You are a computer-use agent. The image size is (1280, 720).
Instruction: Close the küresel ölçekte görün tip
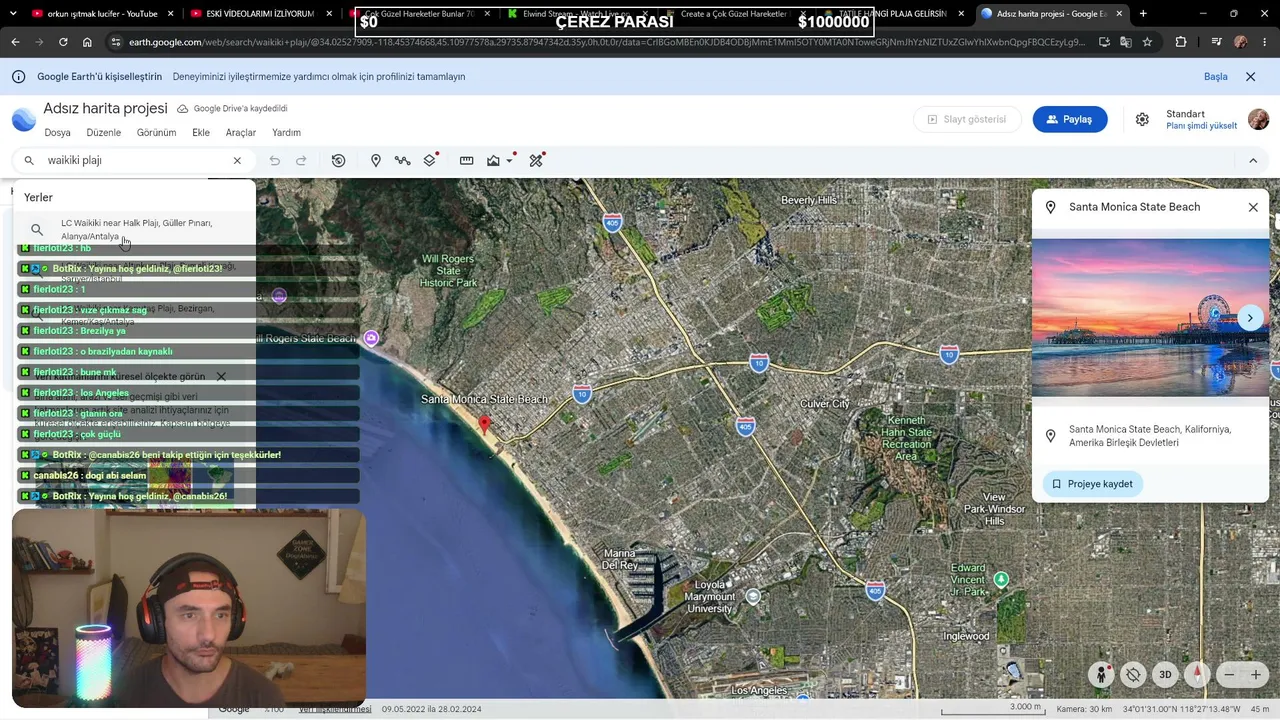click(x=221, y=377)
